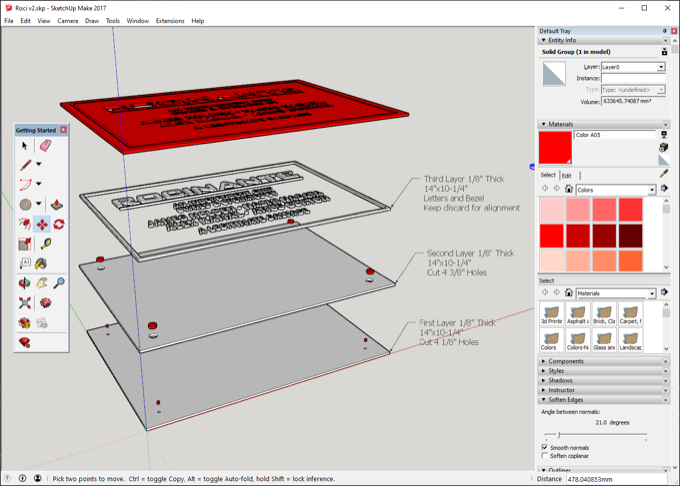Activate the Orbit camera tool
This screenshot has height=486, width=680.
[x=25, y=283]
